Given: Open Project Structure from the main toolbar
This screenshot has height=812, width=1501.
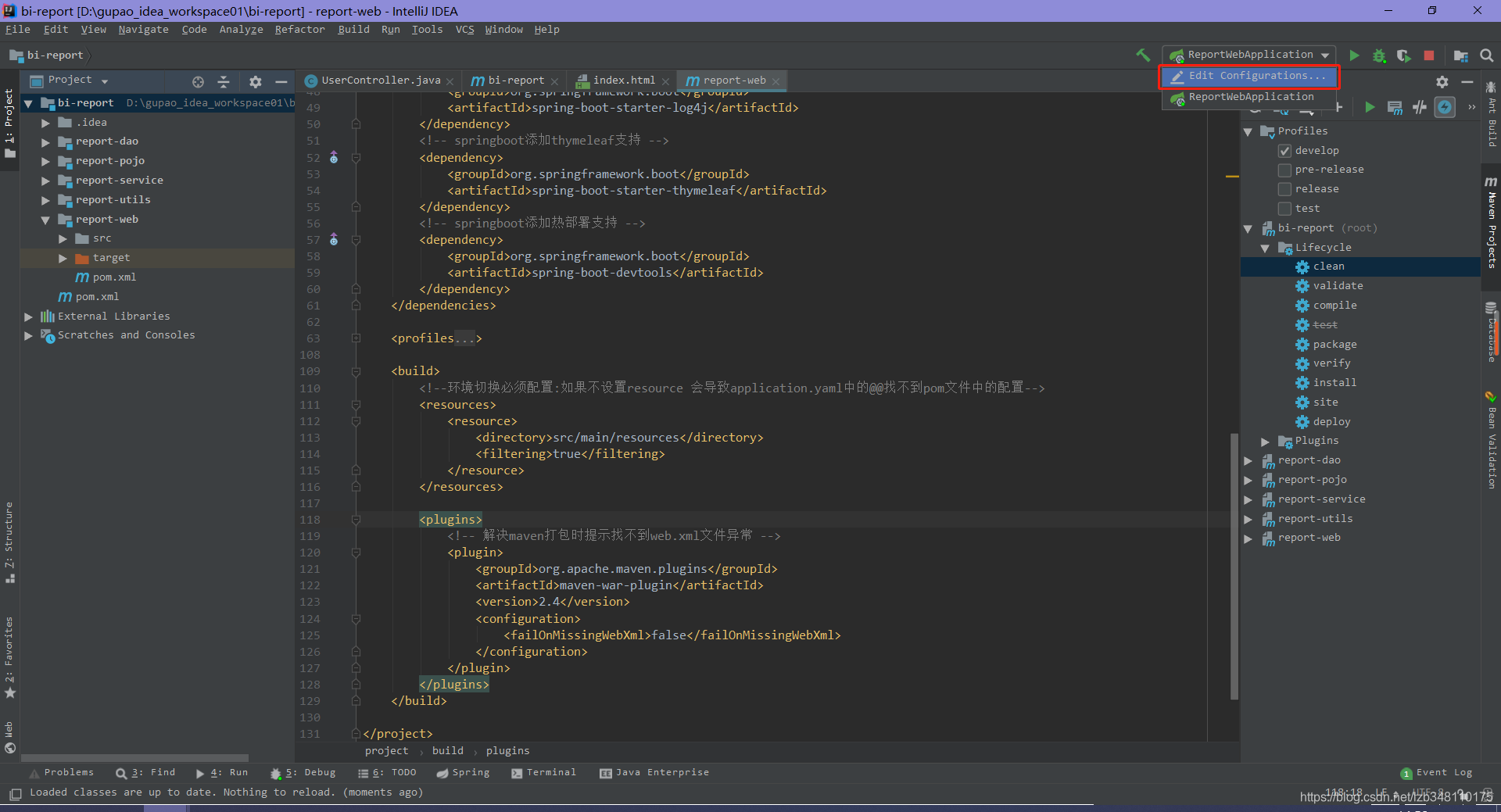Looking at the screenshot, I should click(x=1460, y=55).
